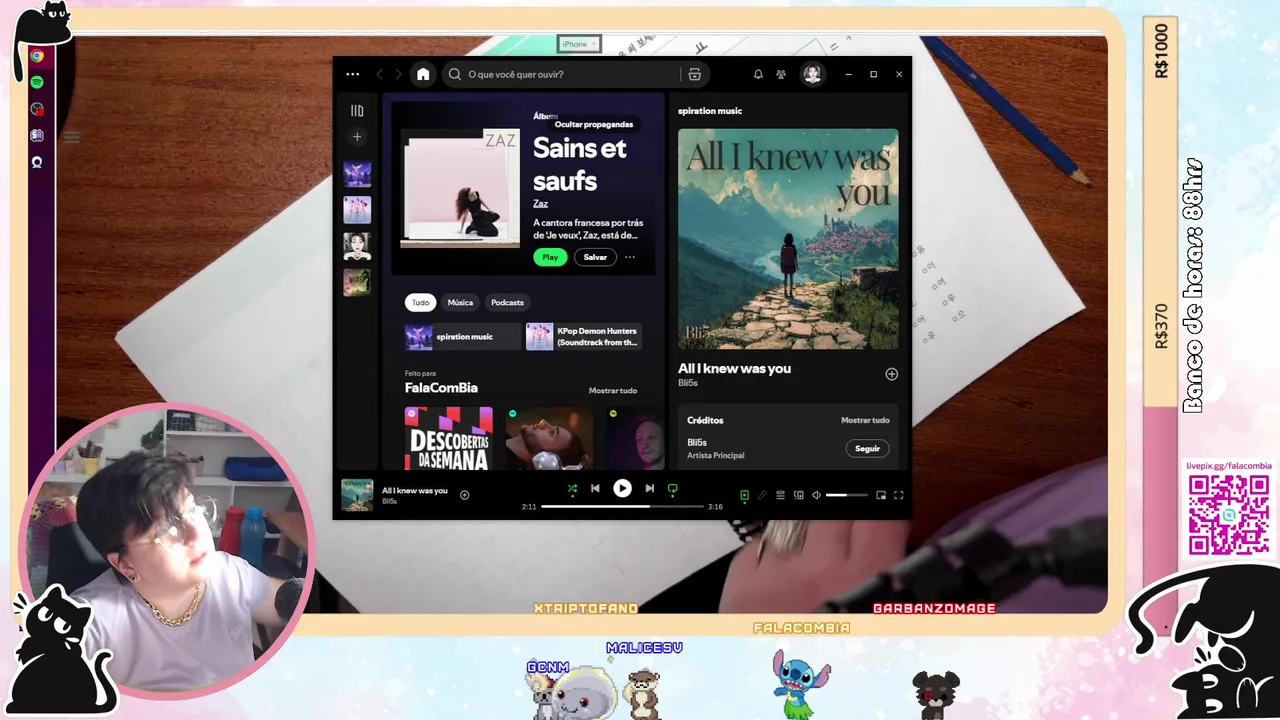Open the 'Sains et saufs' album title
Screen dimensions: 1280x720
pos(580,164)
